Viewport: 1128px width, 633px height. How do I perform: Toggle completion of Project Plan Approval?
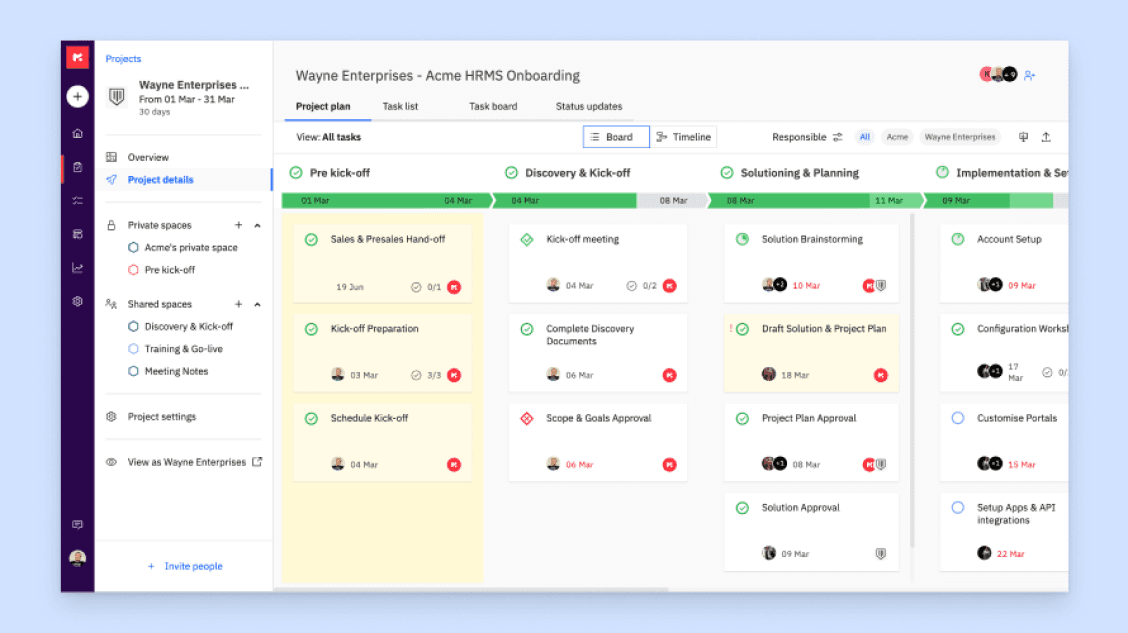pyautogui.click(x=742, y=419)
